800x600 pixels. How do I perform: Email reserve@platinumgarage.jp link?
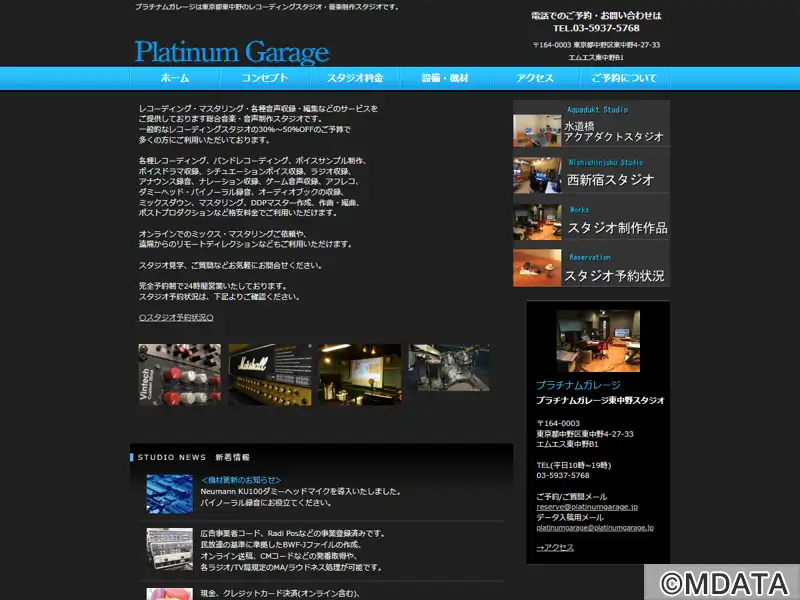click(x=587, y=507)
